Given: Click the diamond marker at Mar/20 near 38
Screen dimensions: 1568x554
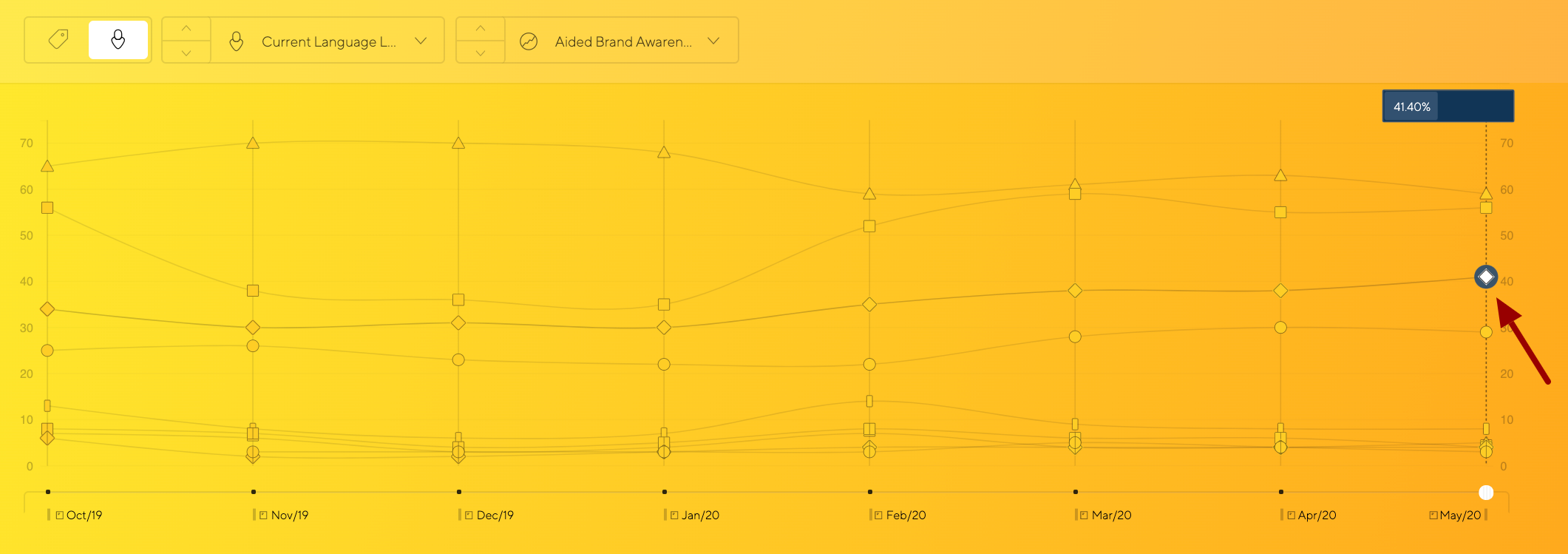Looking at the screenshot, I should [1075, 291].
